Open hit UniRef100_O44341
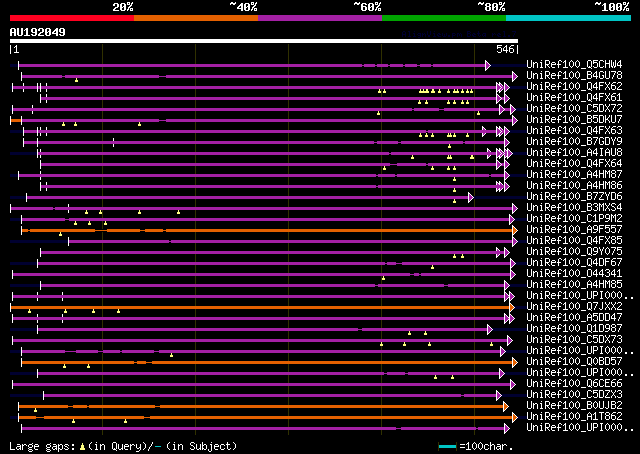 [x=574, y=274]
